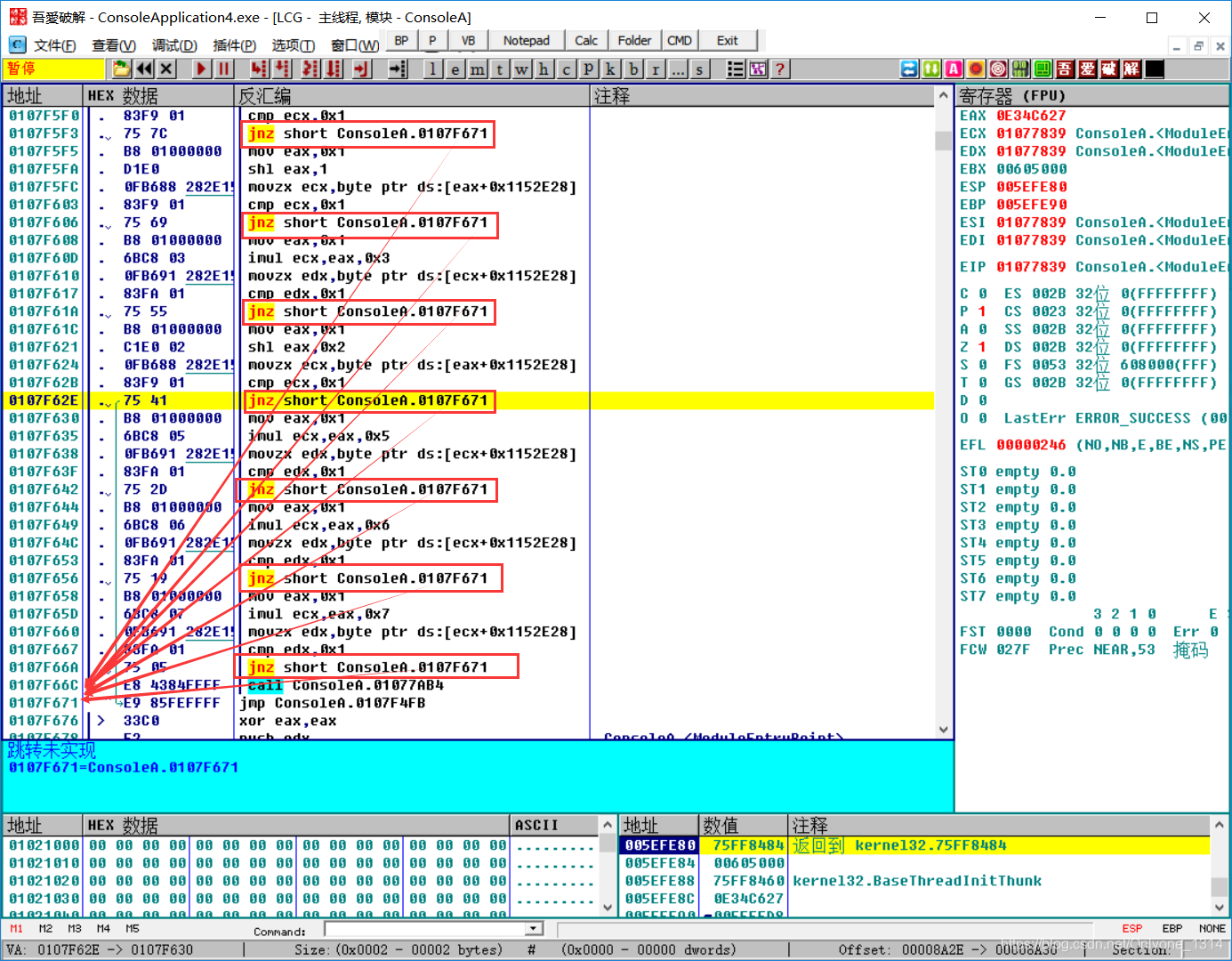Viewport: 1232px width, 961px height.
Task: Select memory marker M5 in the status bar
Action: (133, 929)
